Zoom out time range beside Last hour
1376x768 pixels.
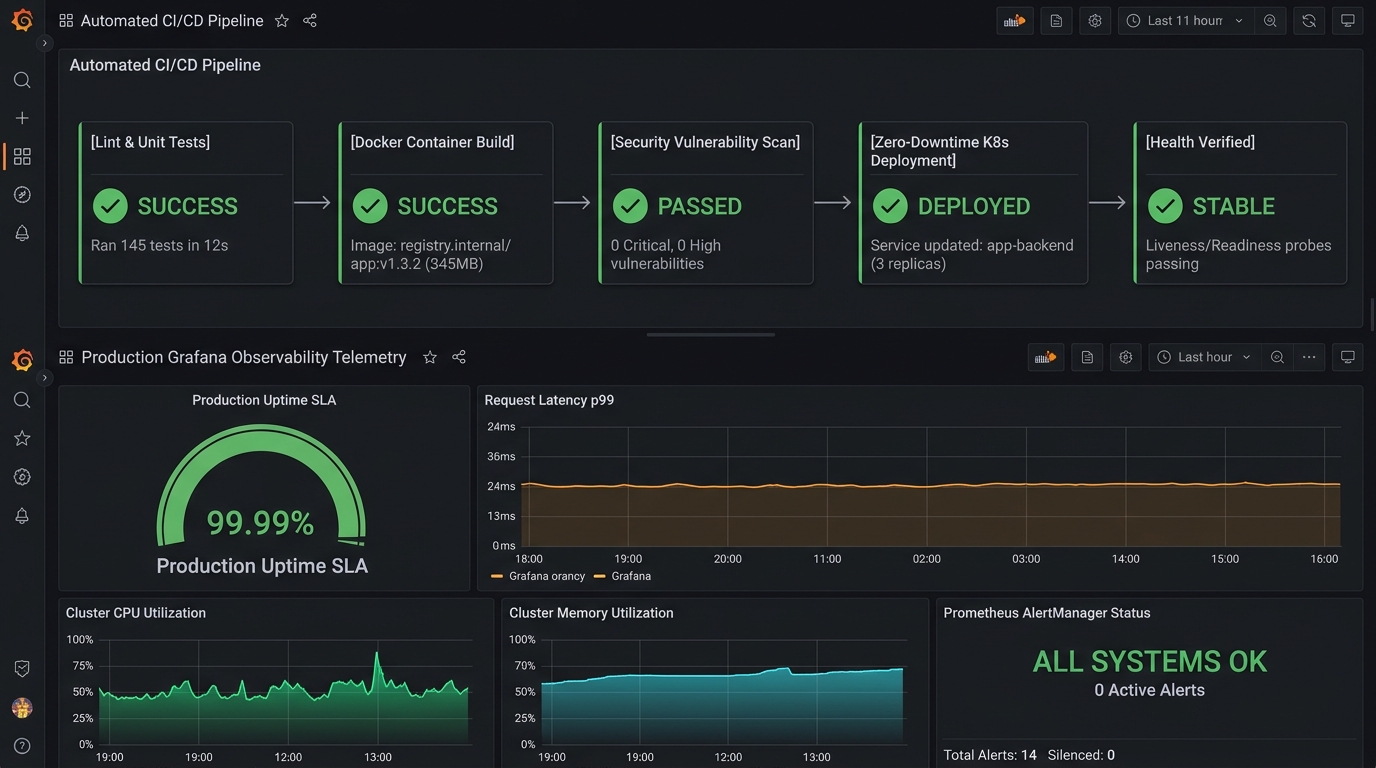click(1277, 357)
